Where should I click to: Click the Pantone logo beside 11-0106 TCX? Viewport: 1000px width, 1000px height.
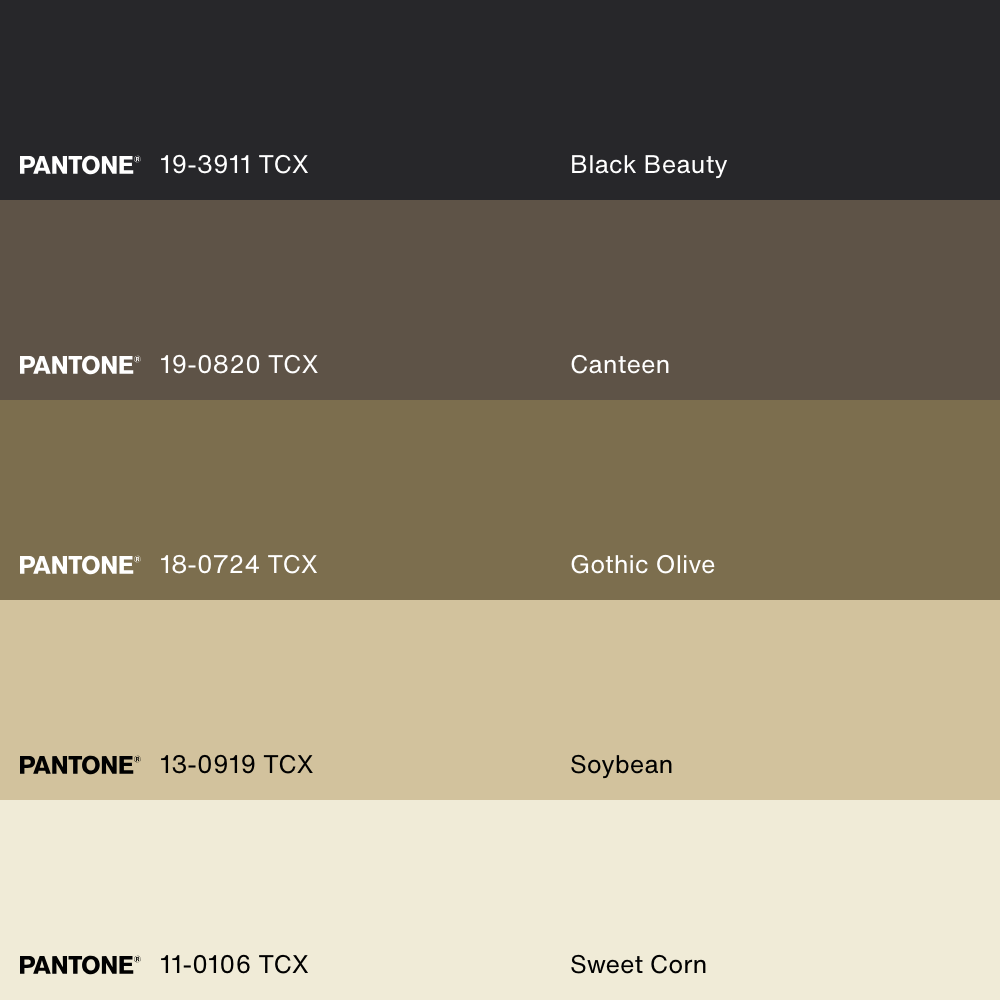[80, 965]
